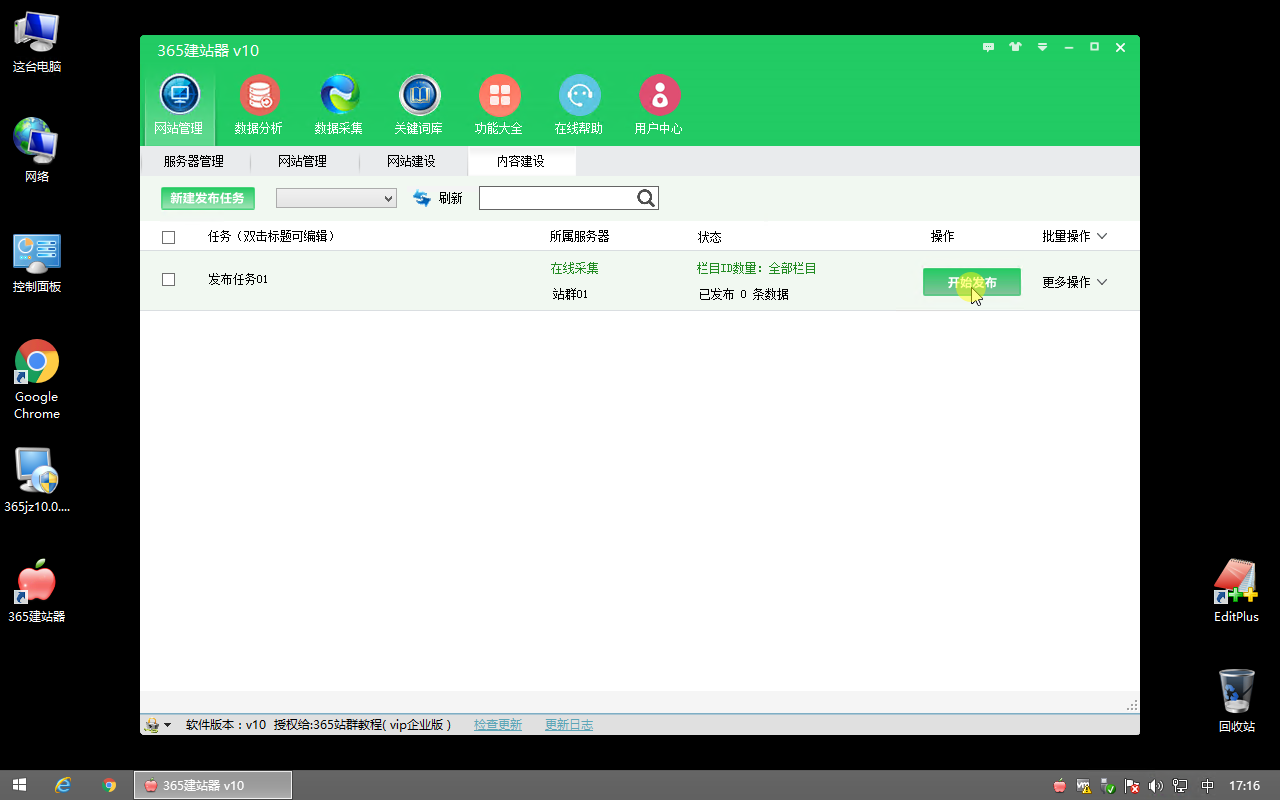Open the 关键词库 module
This screenshot has width=1280, height=800.
(419, 106)
